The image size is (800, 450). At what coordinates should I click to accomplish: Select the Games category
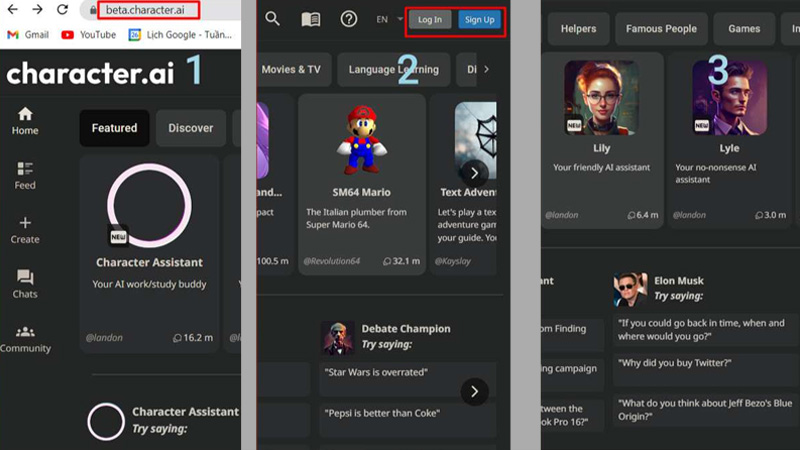(744, 29)
